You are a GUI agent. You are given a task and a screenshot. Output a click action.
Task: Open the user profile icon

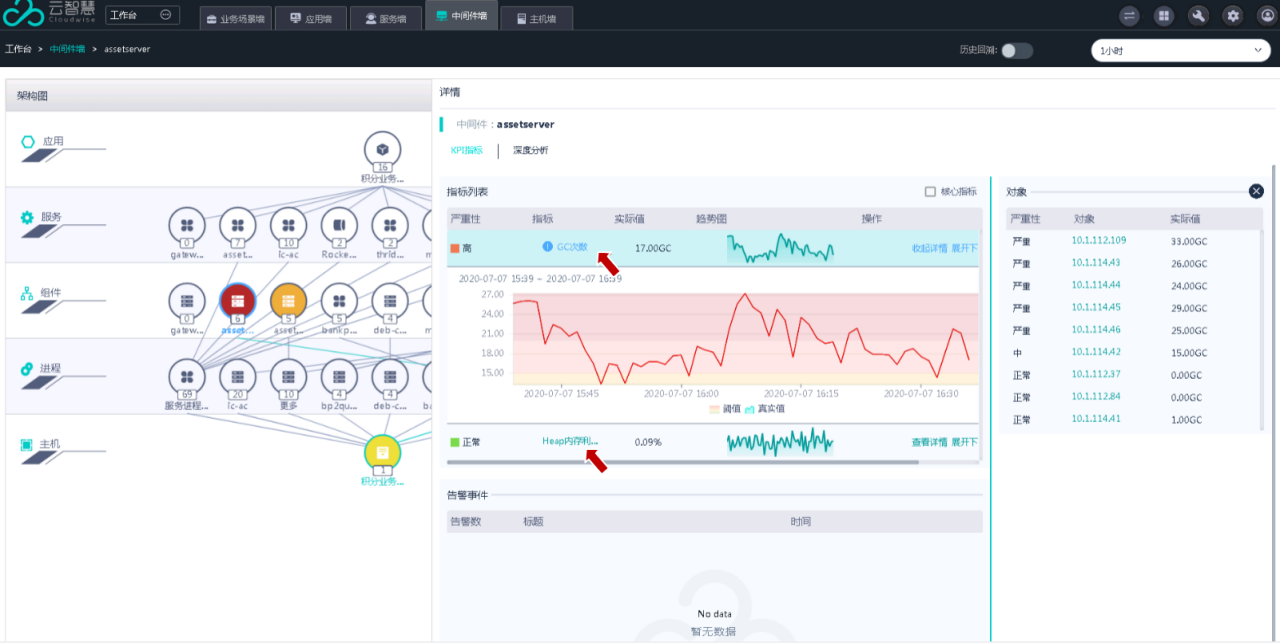[1263, 16]
